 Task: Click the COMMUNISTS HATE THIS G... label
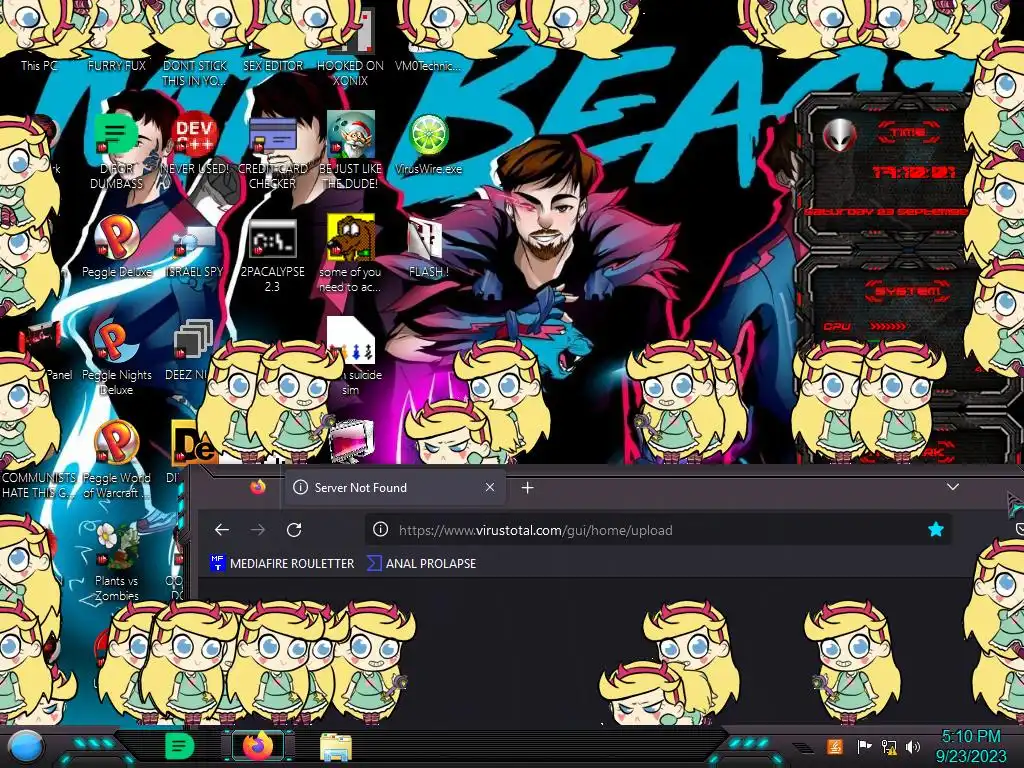pos(39,485)
